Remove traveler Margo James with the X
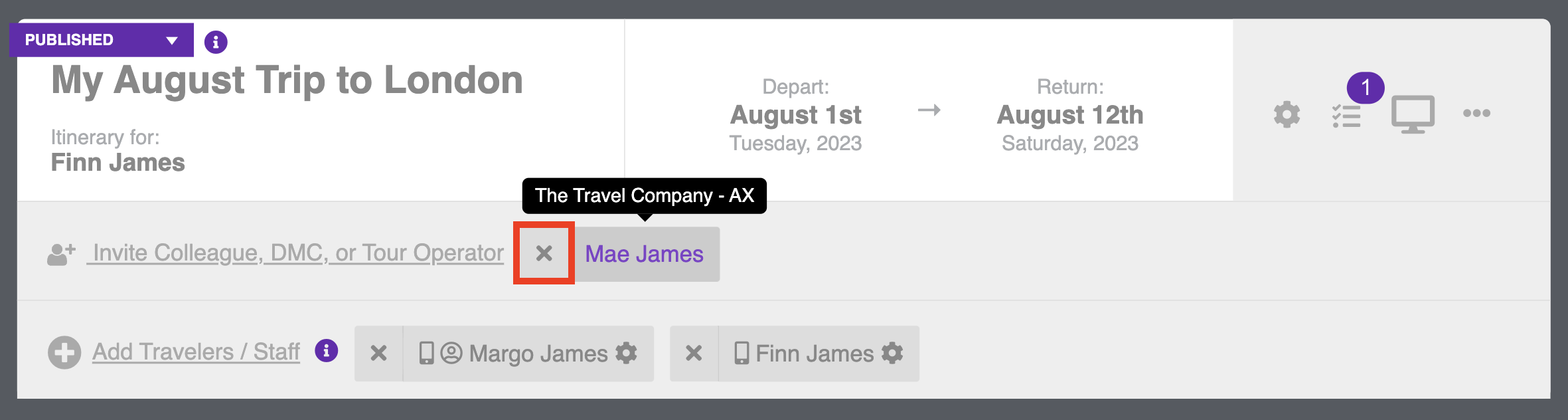Viewport: 1568px width, 420px height. [x=378, y=353]
